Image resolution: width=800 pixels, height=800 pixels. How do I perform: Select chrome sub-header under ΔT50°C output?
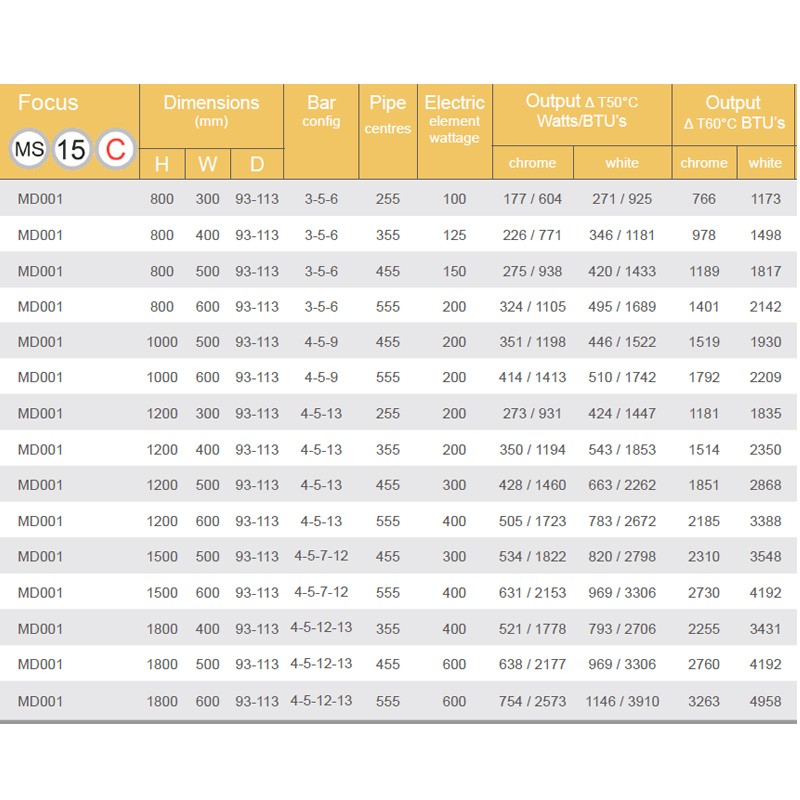tap(532, 163)
